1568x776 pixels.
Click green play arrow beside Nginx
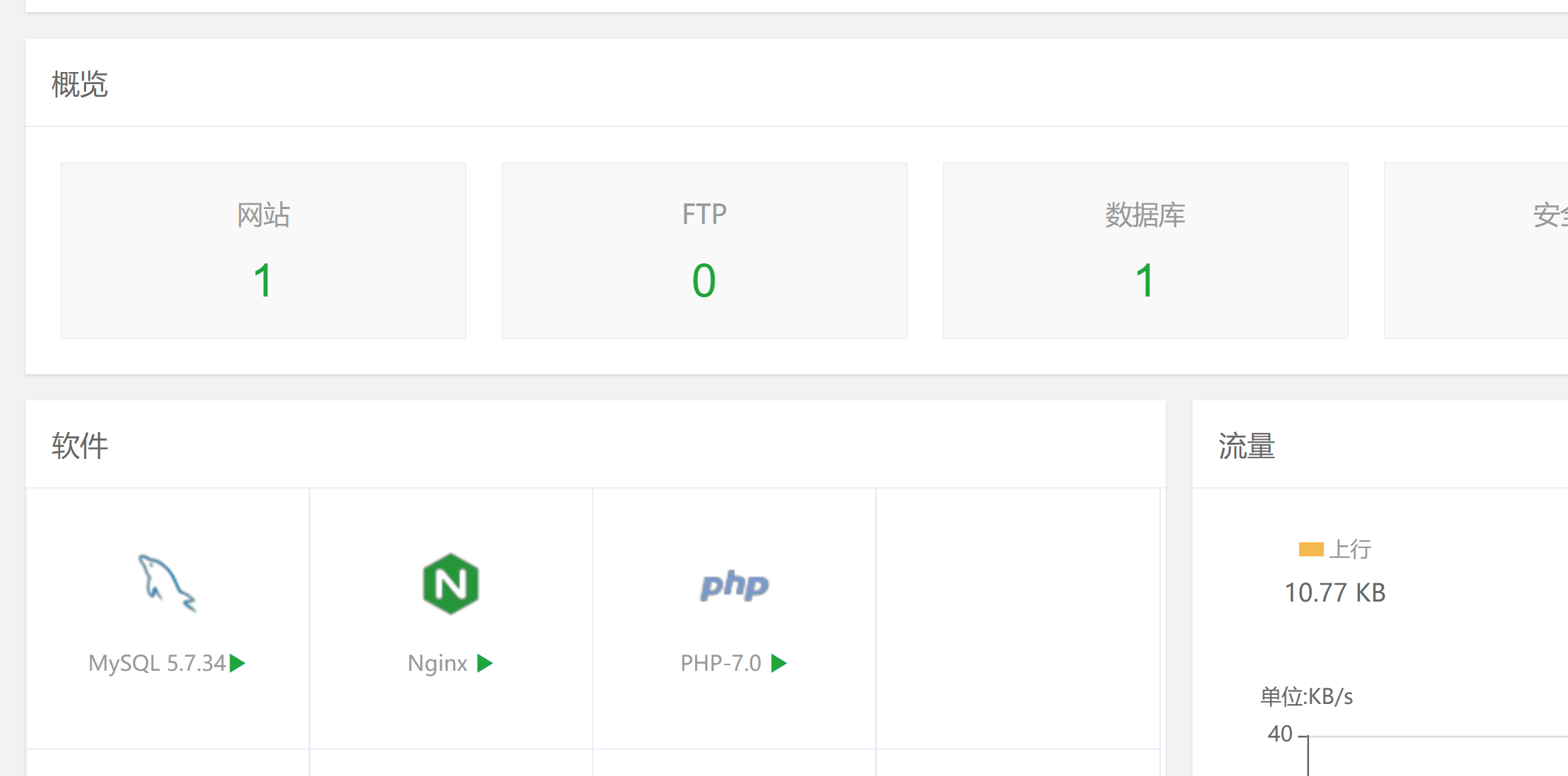485,663
